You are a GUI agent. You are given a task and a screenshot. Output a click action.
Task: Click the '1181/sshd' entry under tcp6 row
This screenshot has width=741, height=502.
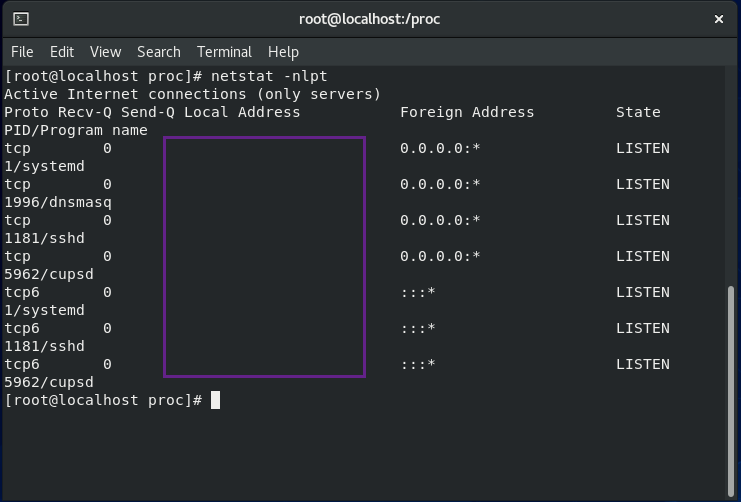tap(44, 346)
